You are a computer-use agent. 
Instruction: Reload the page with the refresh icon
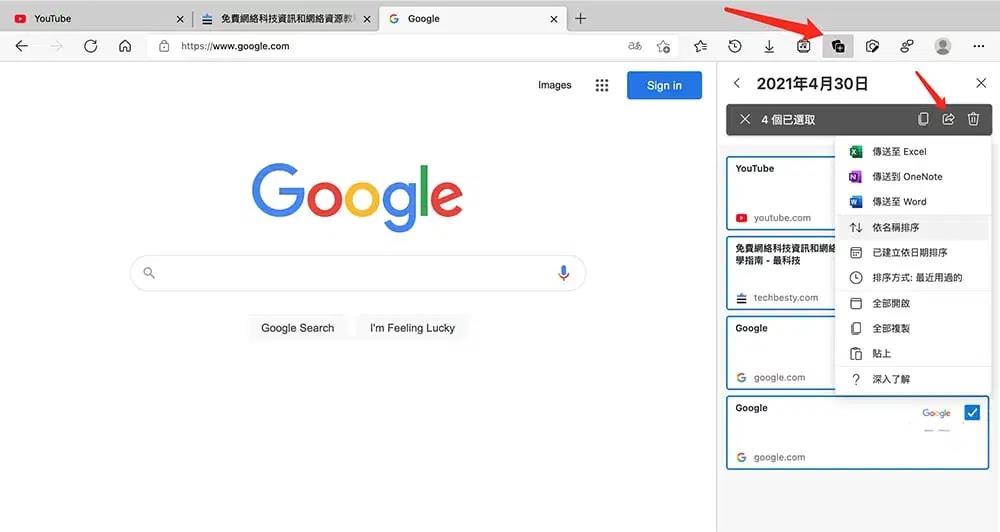91,46
